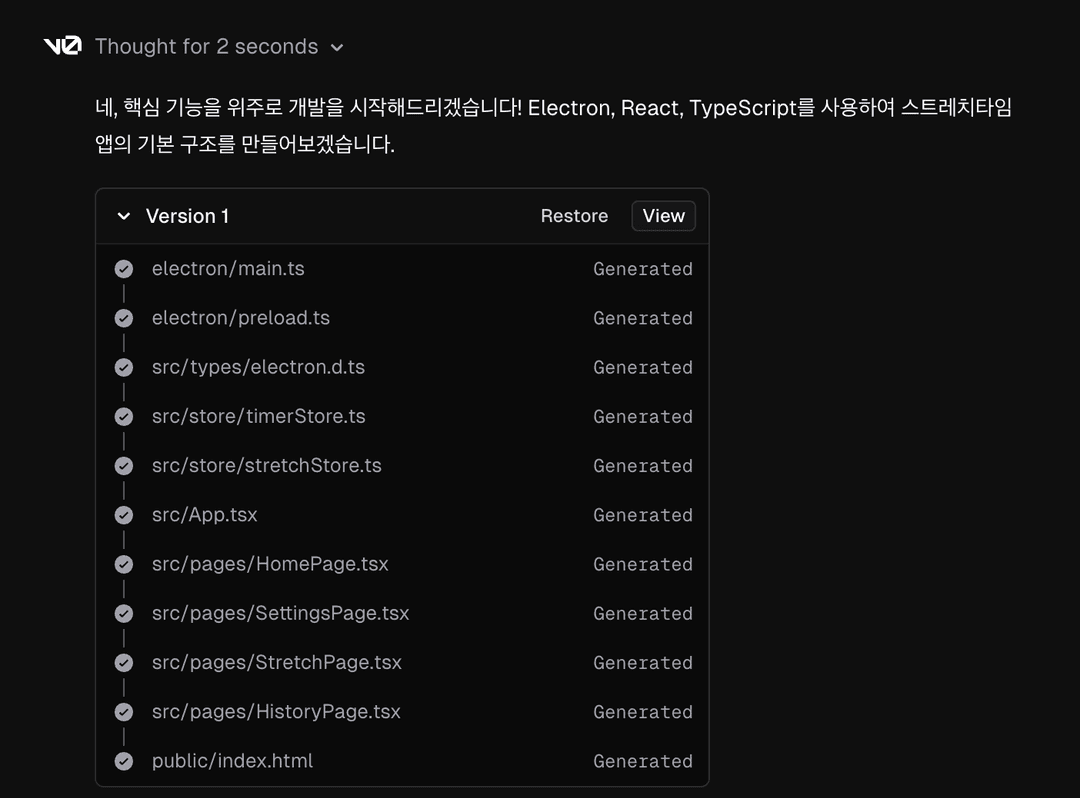This screenshot has height=798, width=1080.
Task: Click check icon beside src/types/electron.d.ts
Action: pyautogui.click(x=124, y=367)
